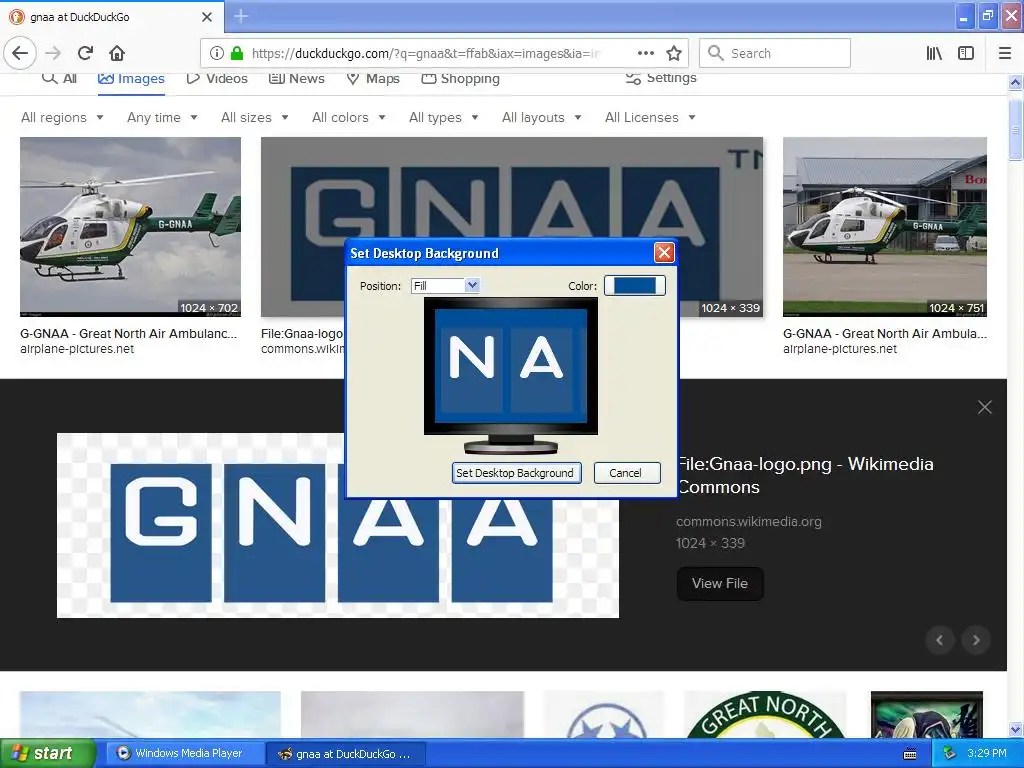Expand the Any time filter
The width and height of the screenshot is (1024, 768).
(x=162, y=118)
